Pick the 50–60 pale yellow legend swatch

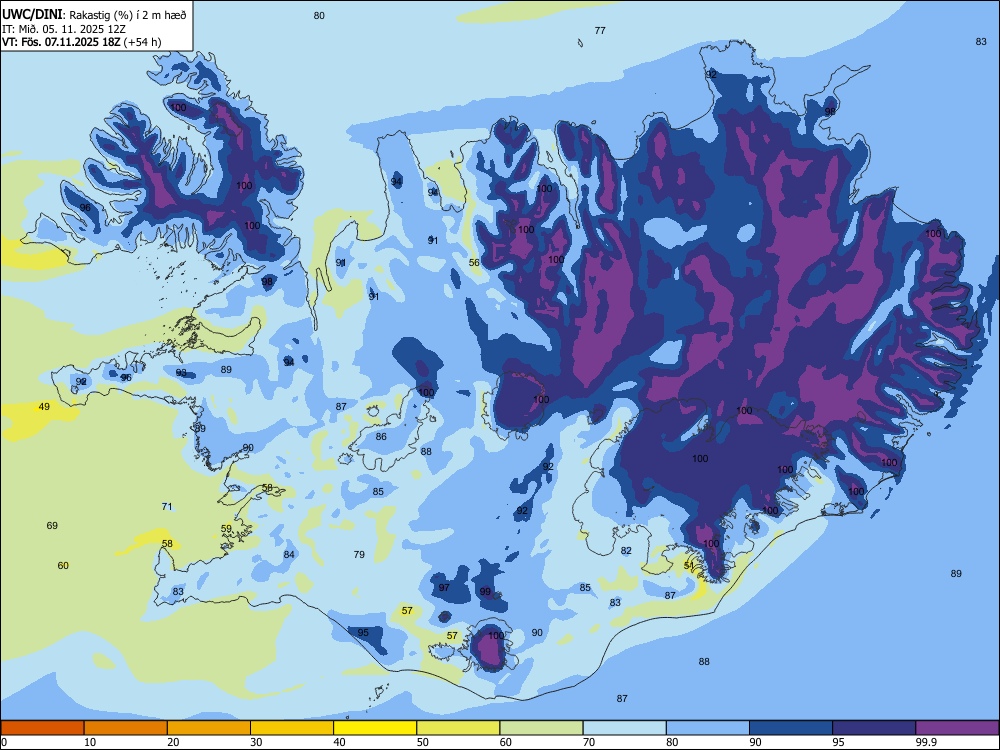click(458, 728)
